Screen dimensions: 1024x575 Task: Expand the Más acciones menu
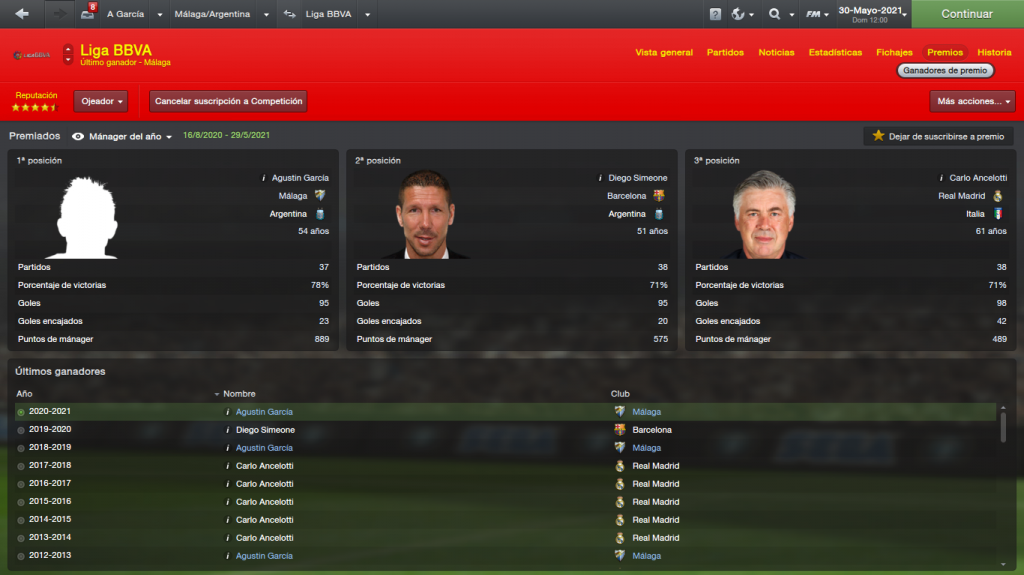click(972, 101)
